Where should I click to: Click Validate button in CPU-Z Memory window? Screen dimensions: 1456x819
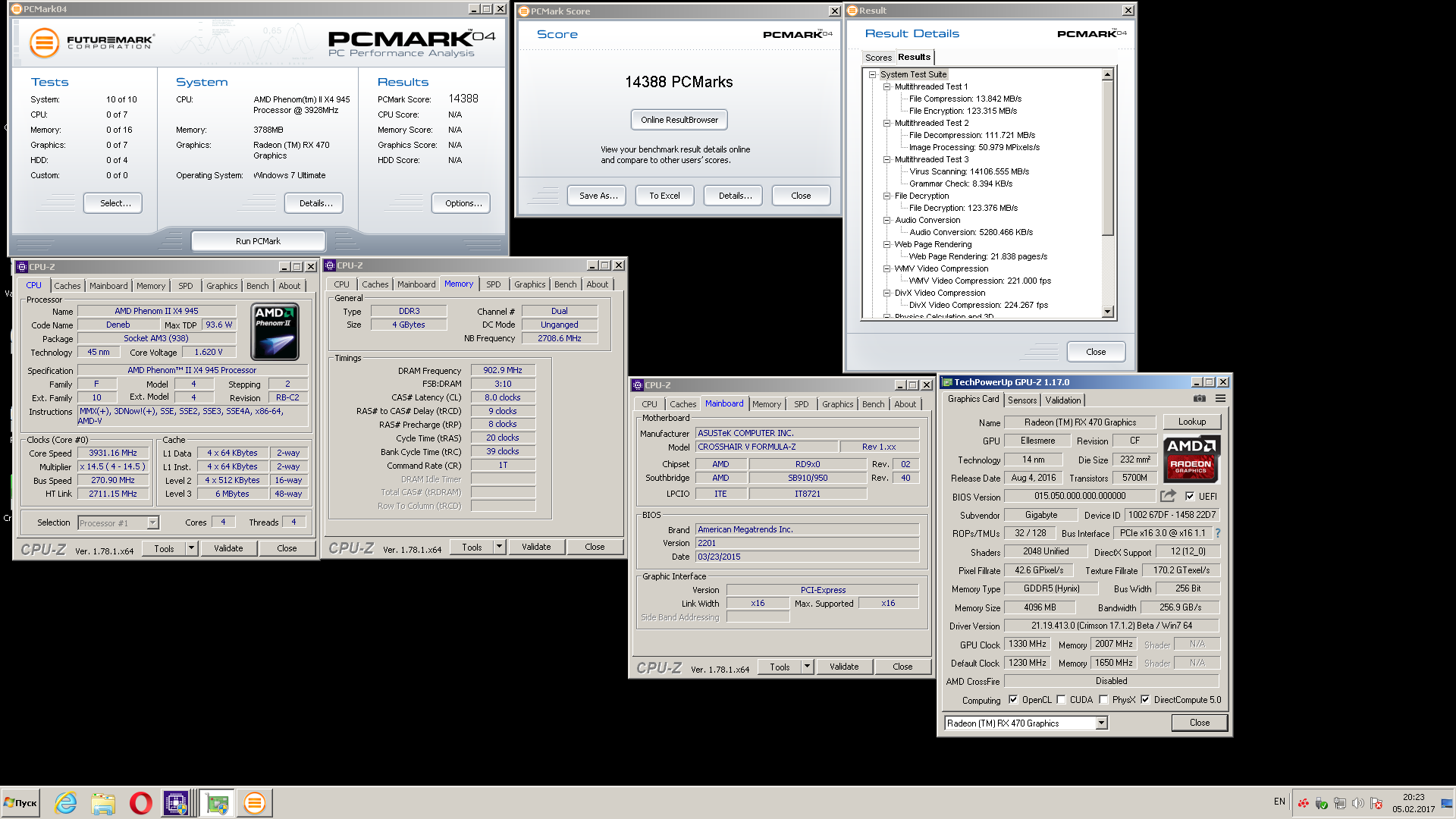click(536, 547)
